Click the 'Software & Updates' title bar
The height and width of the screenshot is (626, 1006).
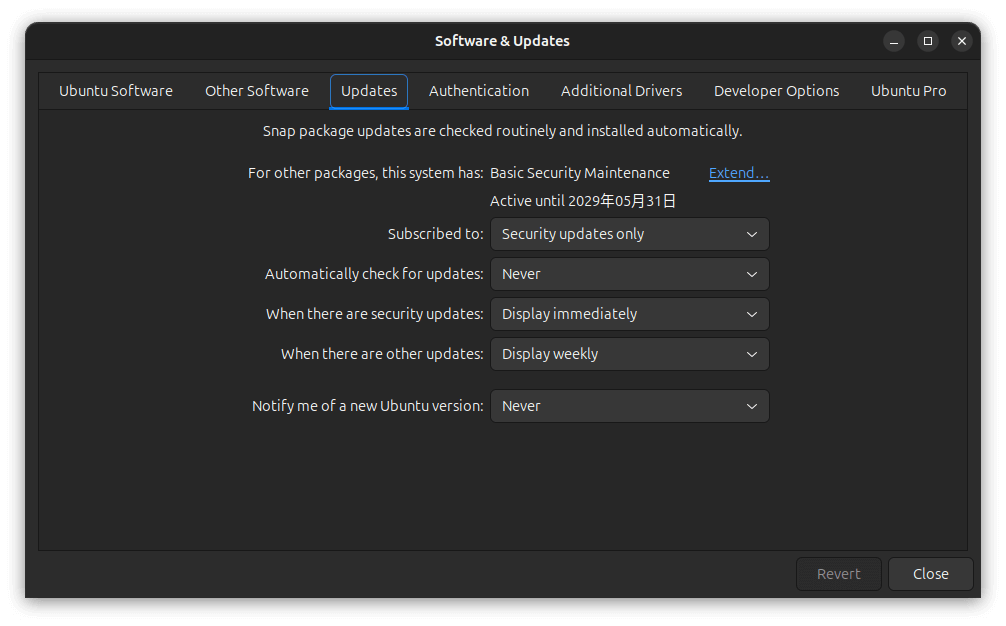click(502, 41)
